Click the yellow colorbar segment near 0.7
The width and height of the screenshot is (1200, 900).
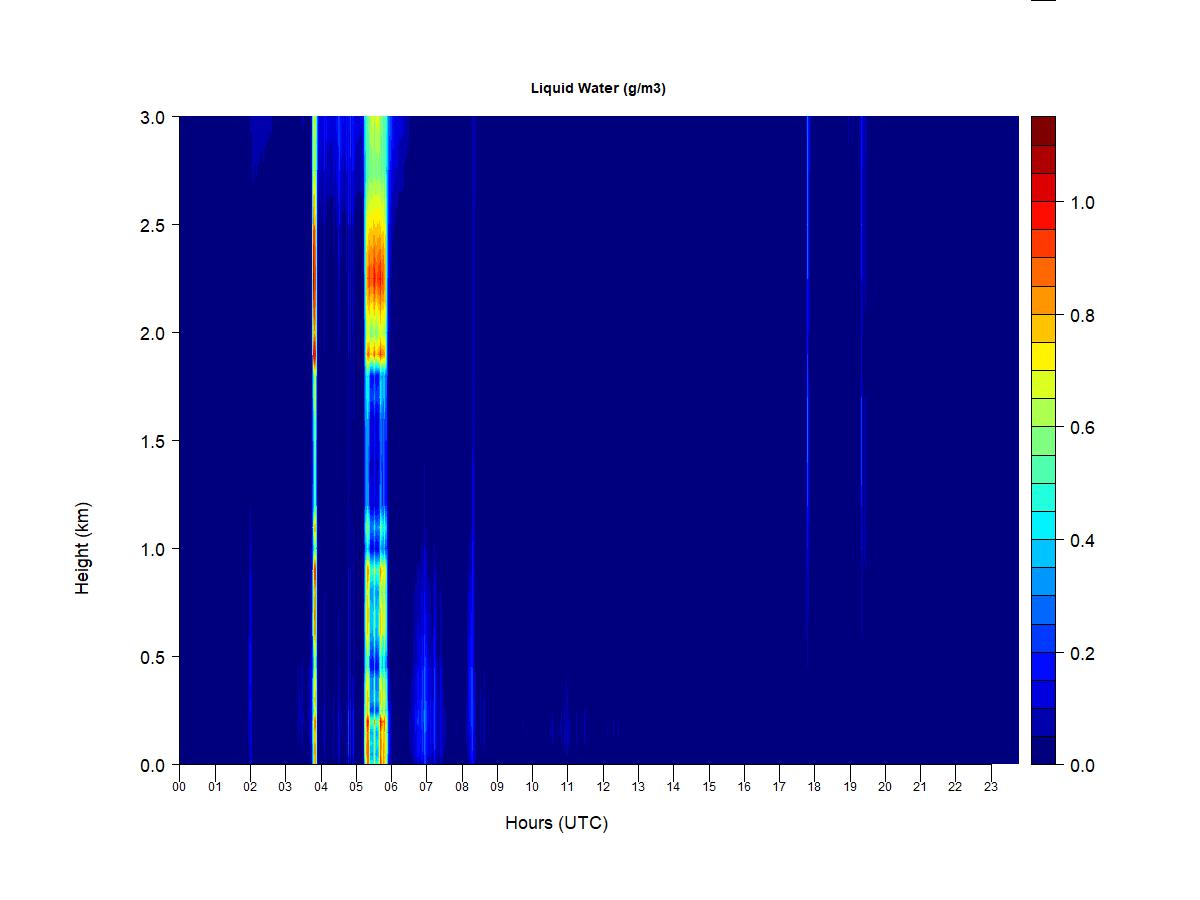click(x=1043, y=357)
